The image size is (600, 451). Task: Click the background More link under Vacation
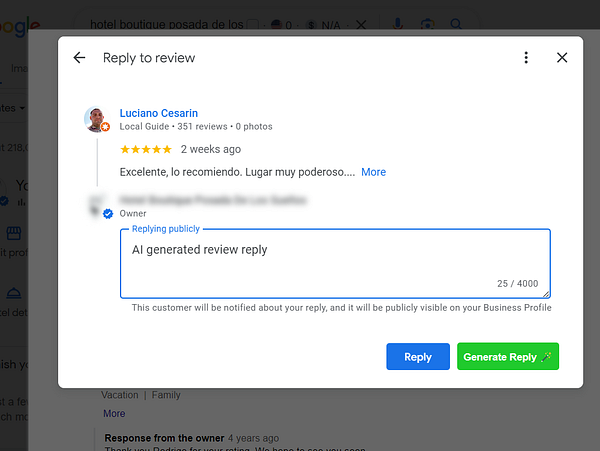click(x=114, y=414)
